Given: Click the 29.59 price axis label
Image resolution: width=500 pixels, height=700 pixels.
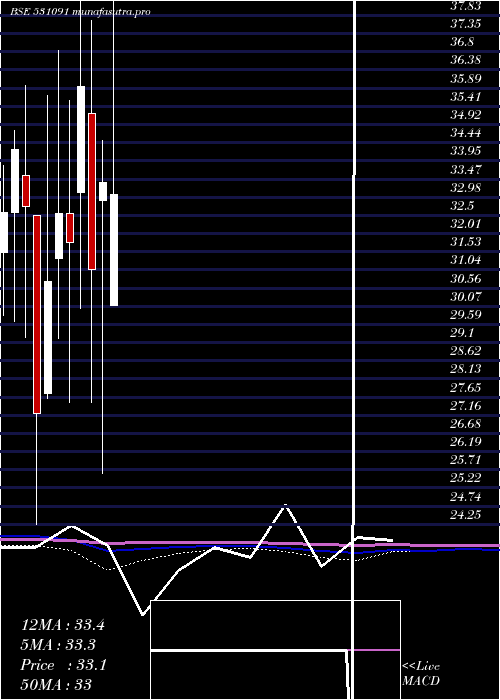Looking at the screenshot, I should pos(466,315).
